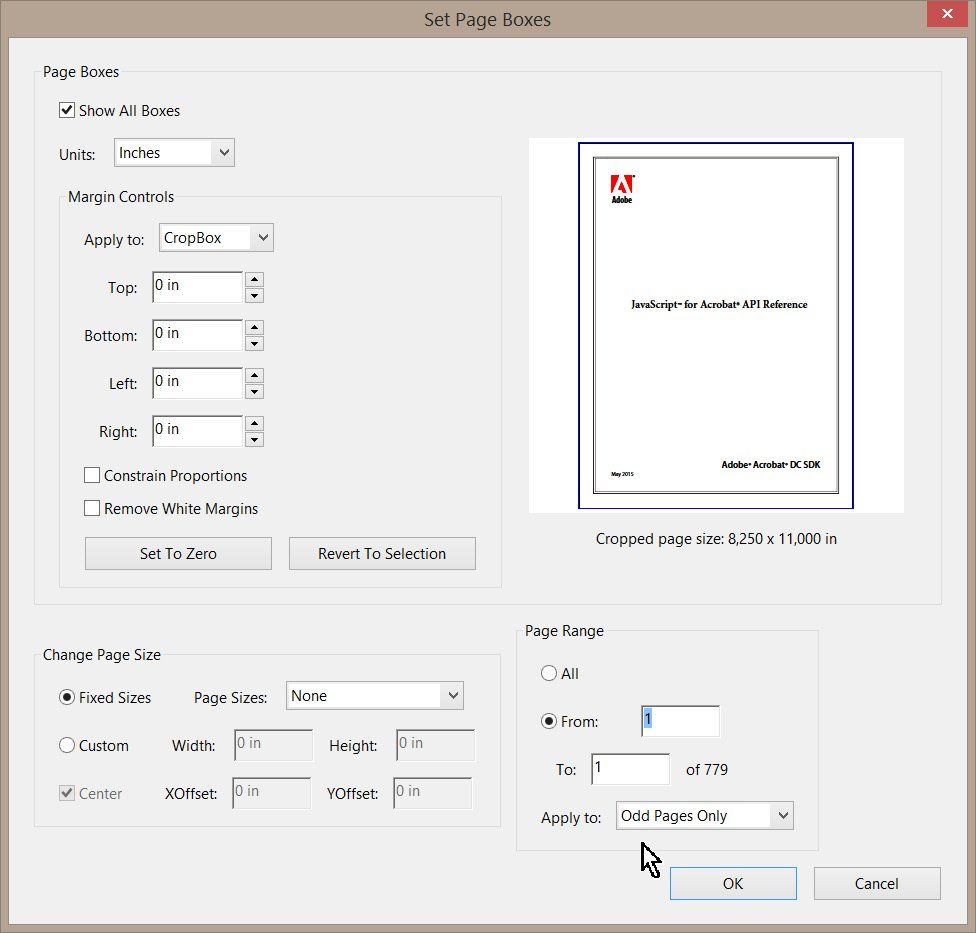
Task: Enable Remove White Margins
Action: (x=93, y=509)
